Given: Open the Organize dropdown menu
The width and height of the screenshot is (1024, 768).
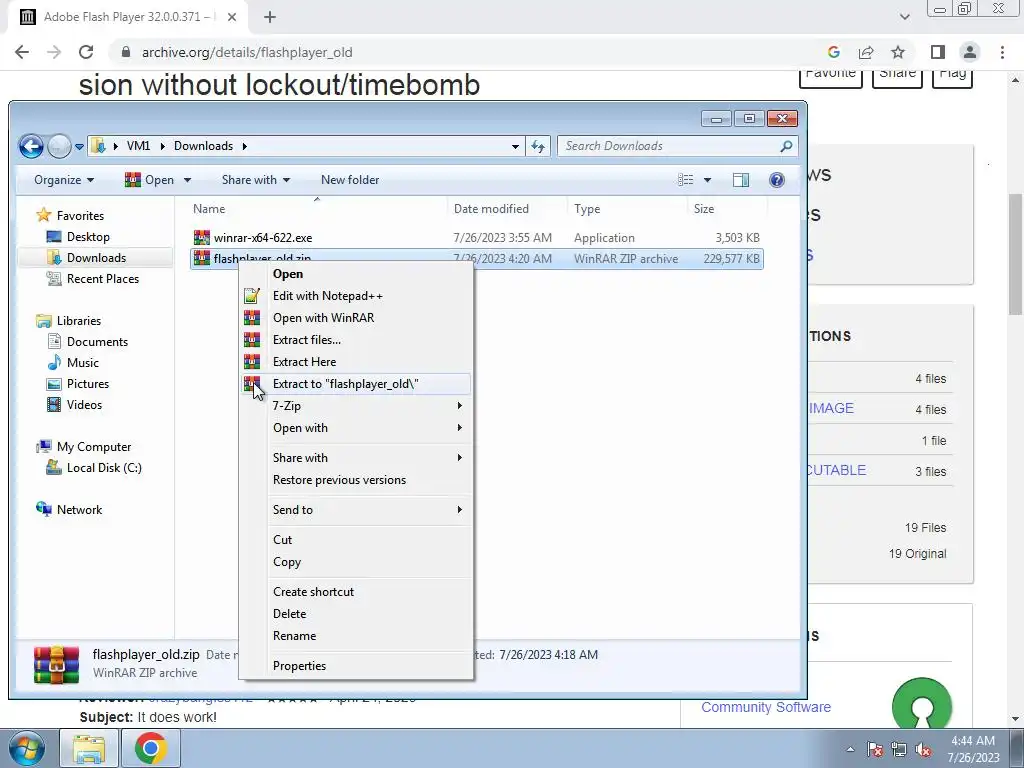Looking at the screenshot, I should pyautogui.click(x=63, y=180).
